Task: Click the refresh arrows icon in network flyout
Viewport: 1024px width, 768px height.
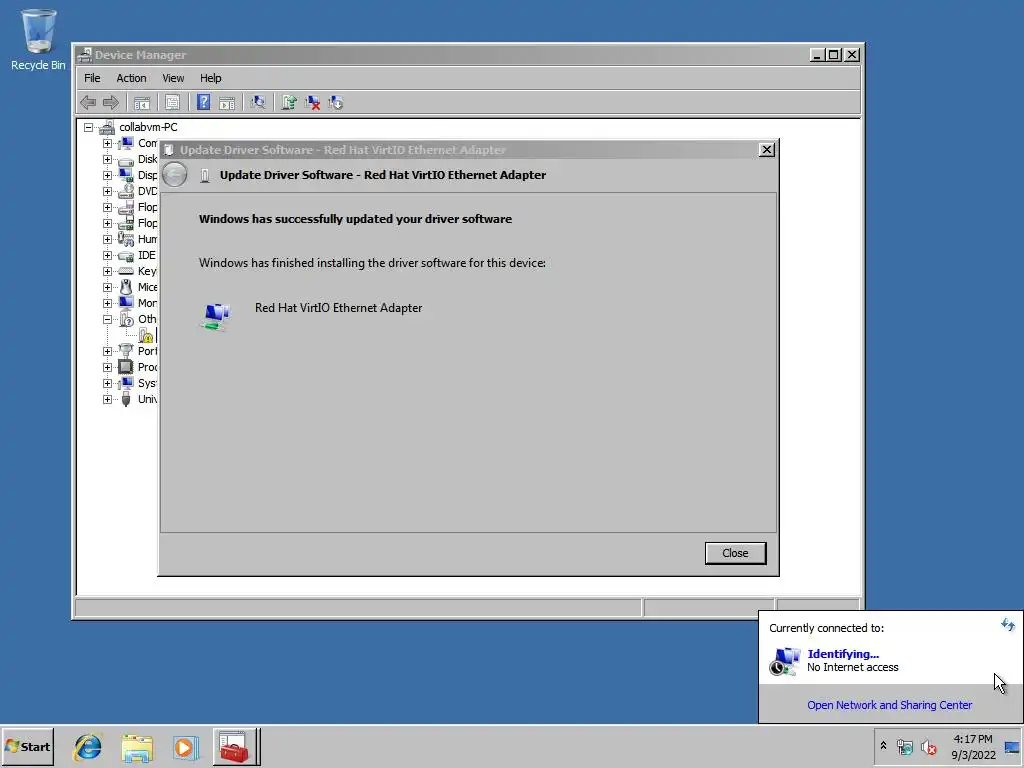Action: (x=1008, y=625)
